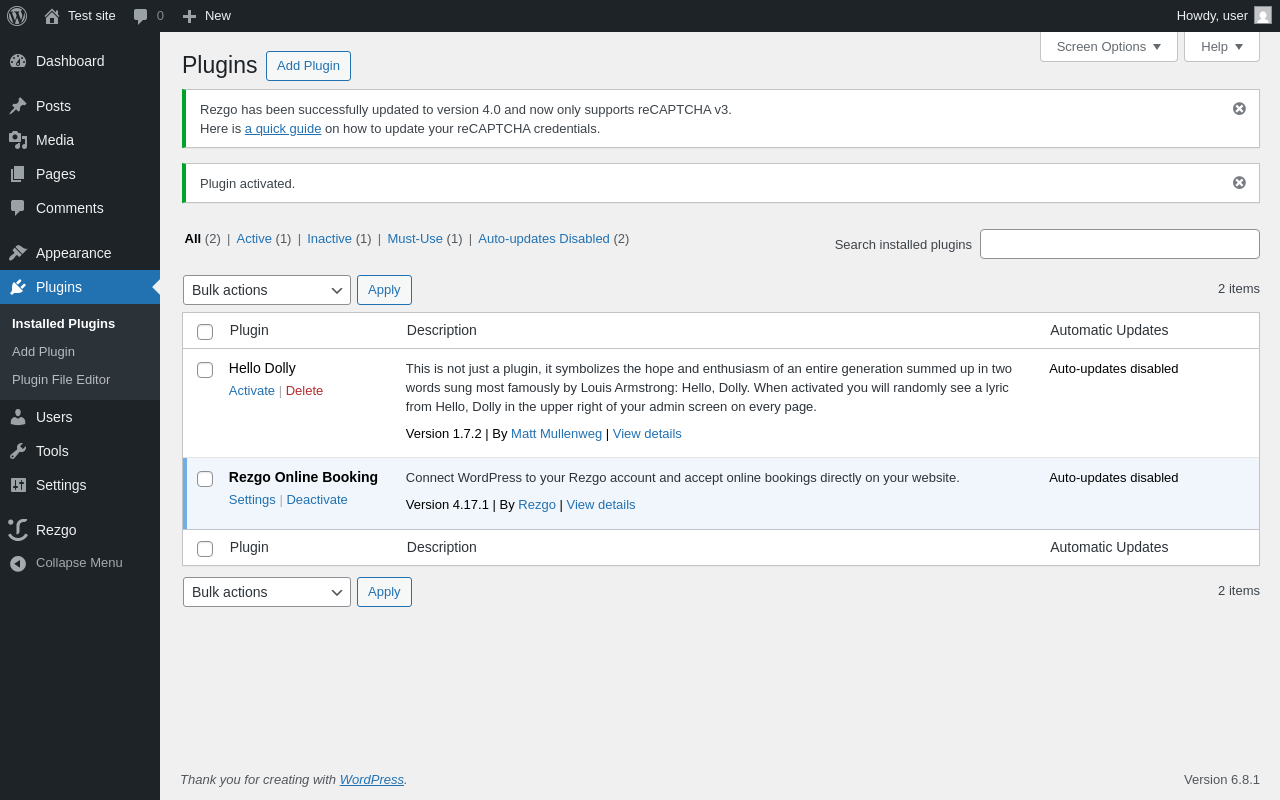Filter by Inactive plugins tab
This screenshot has width=1280, height=800.
(x=329, y=238)
